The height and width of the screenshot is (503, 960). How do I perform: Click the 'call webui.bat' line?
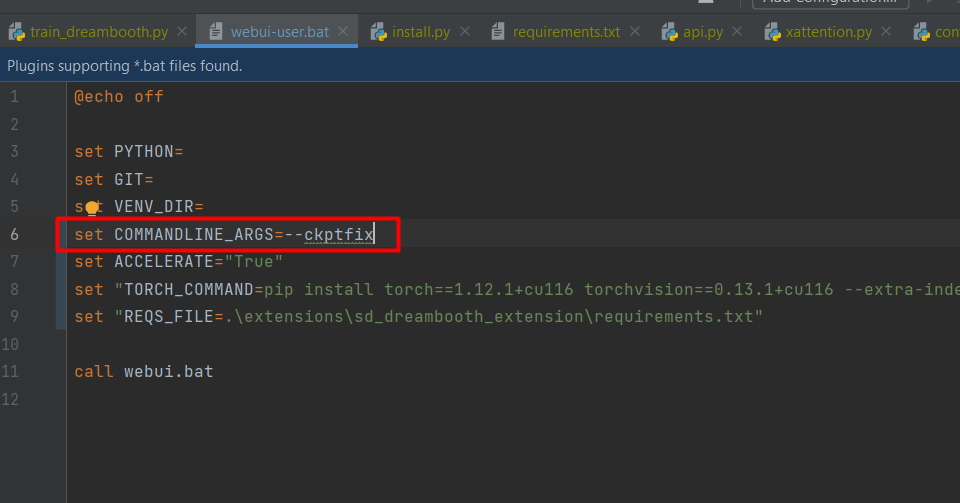[x=144, y=371]
